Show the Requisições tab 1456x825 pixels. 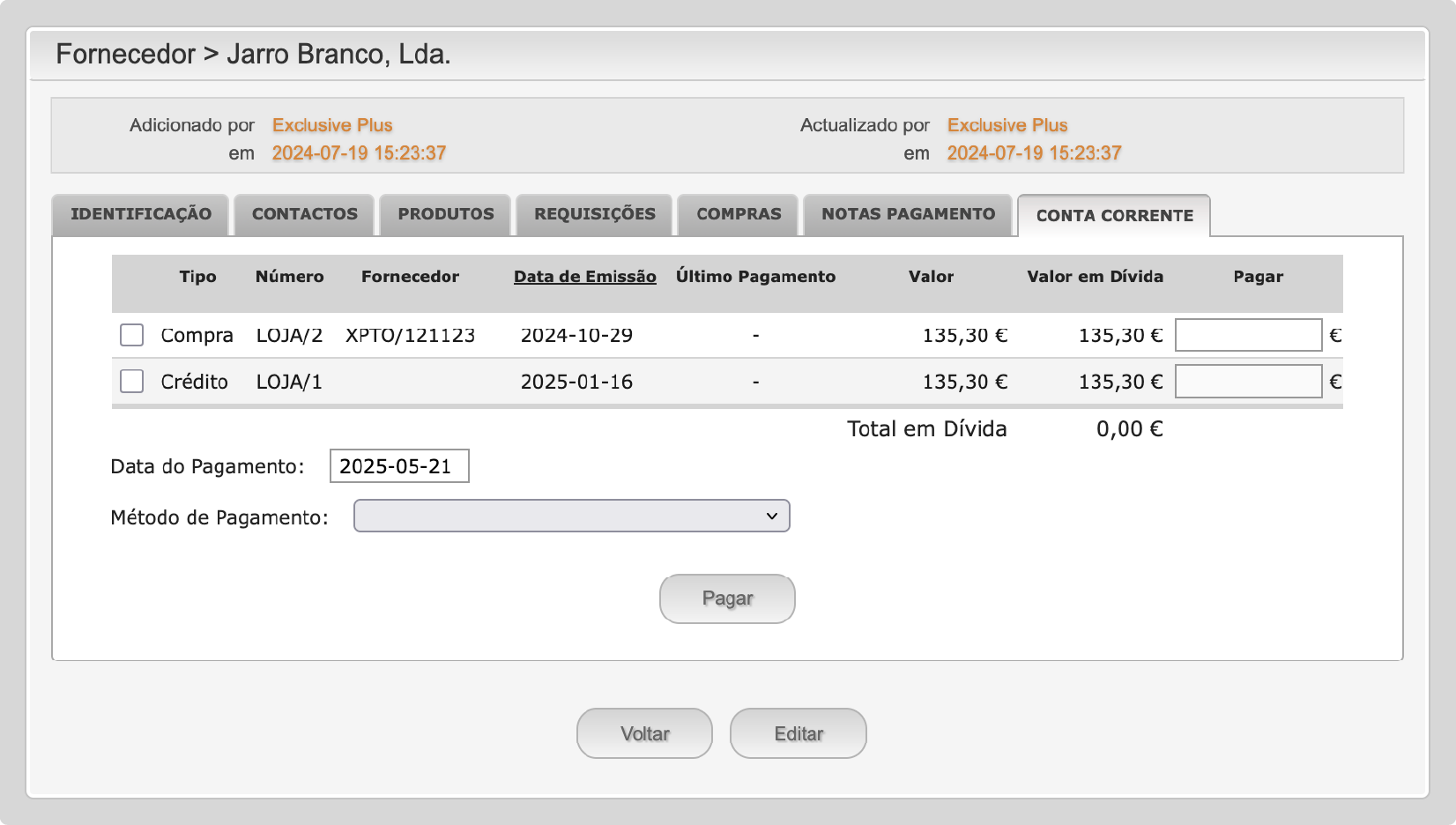594,214
